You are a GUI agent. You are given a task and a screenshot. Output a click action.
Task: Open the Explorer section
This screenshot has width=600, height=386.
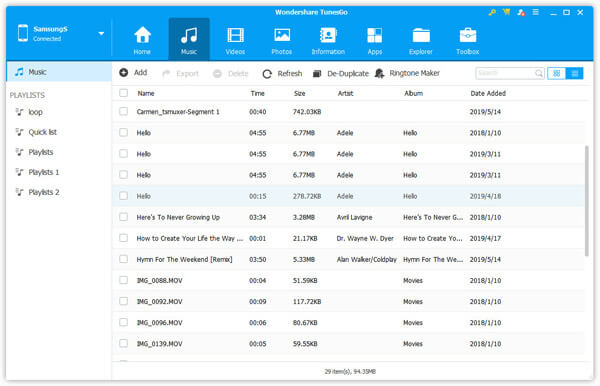(421, 40)
